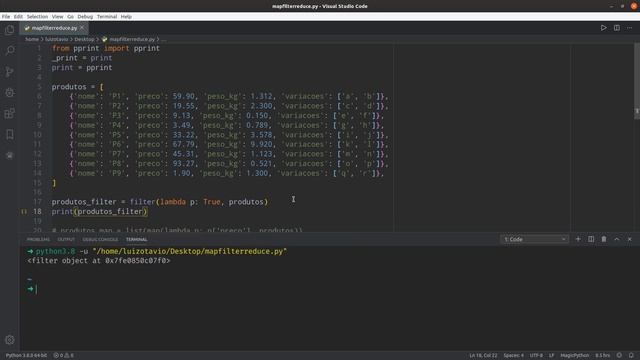The image size is (640, 360).
Task: Run the code with the play icon
Action: [603, 28]
